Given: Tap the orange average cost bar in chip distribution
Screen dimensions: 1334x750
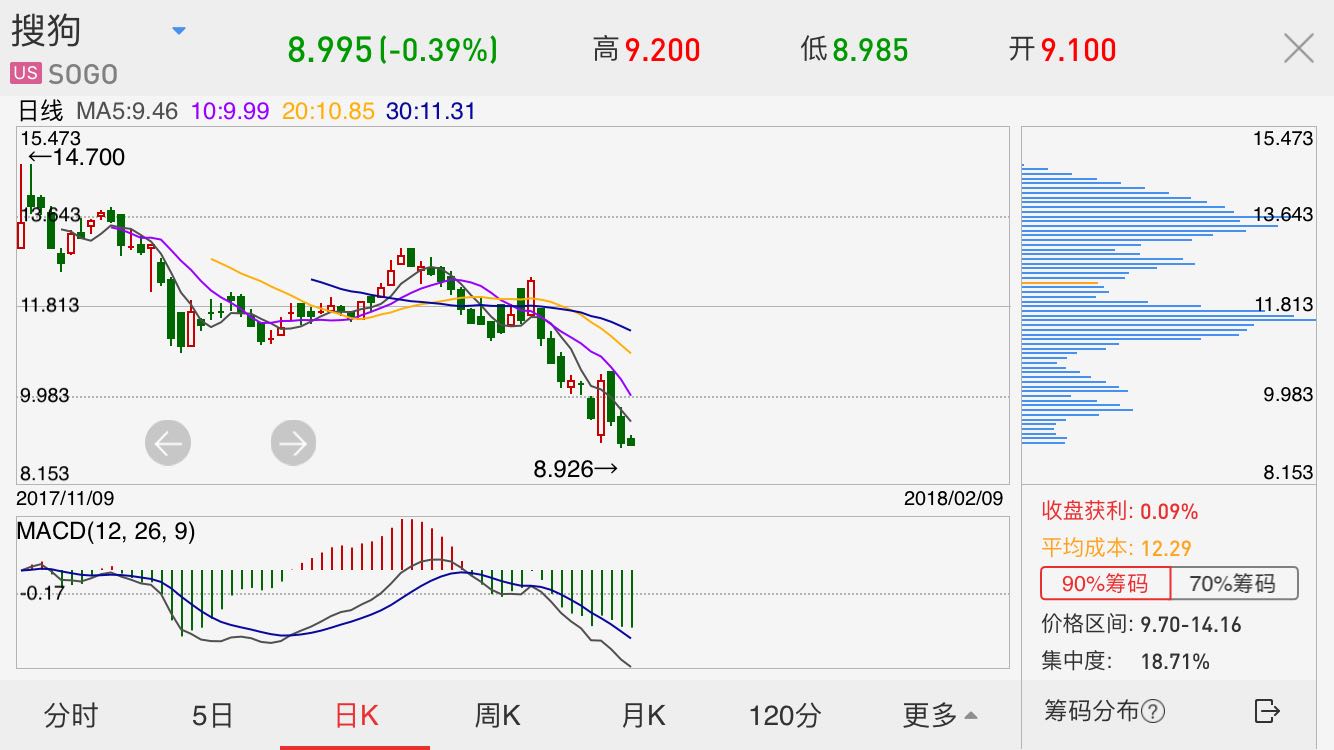Looking at the screenshot, I should pyautogui.click(x=1060, y=283).
